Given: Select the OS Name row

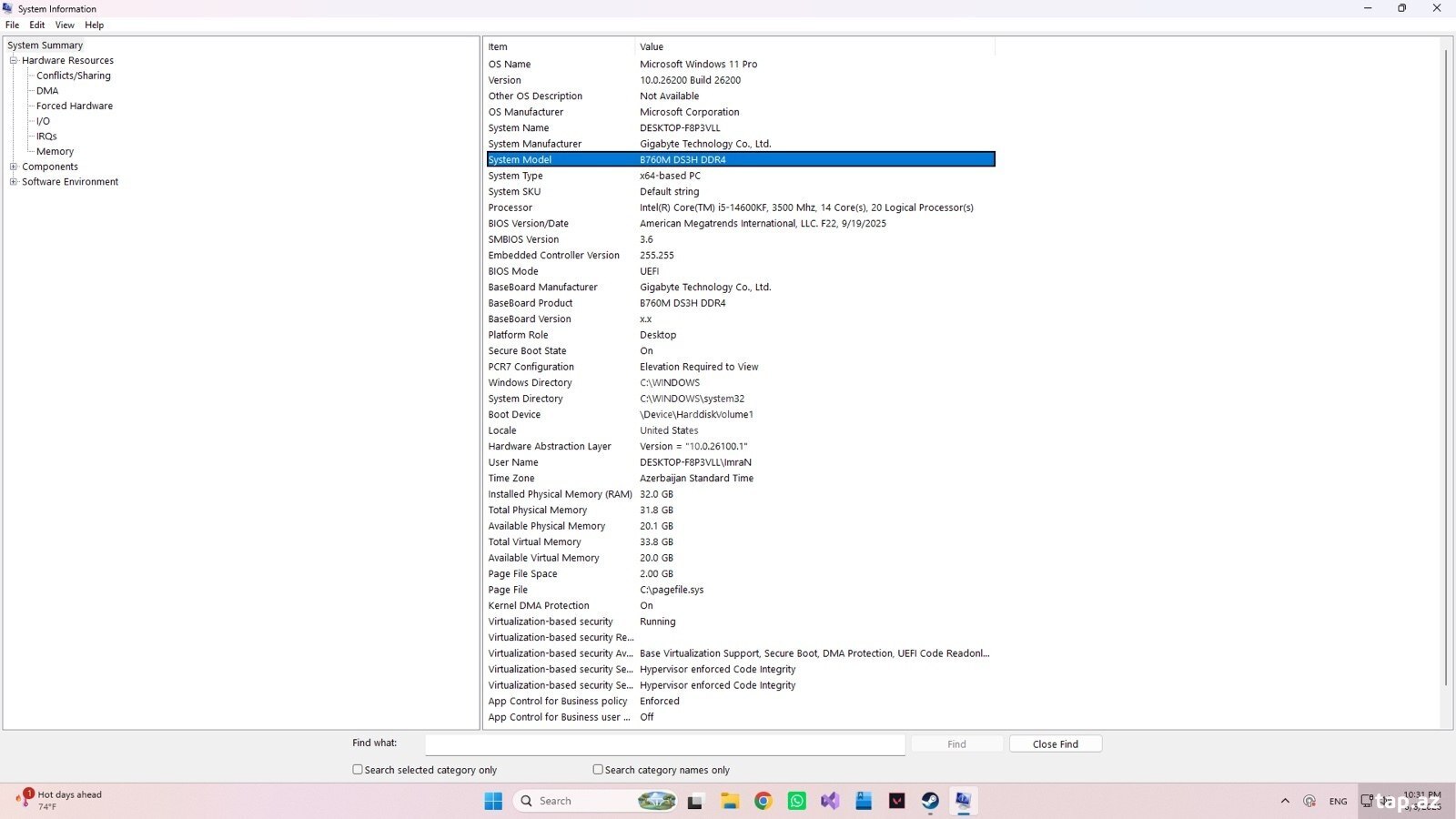Looking at the screenshot, I should pos(741,65).
